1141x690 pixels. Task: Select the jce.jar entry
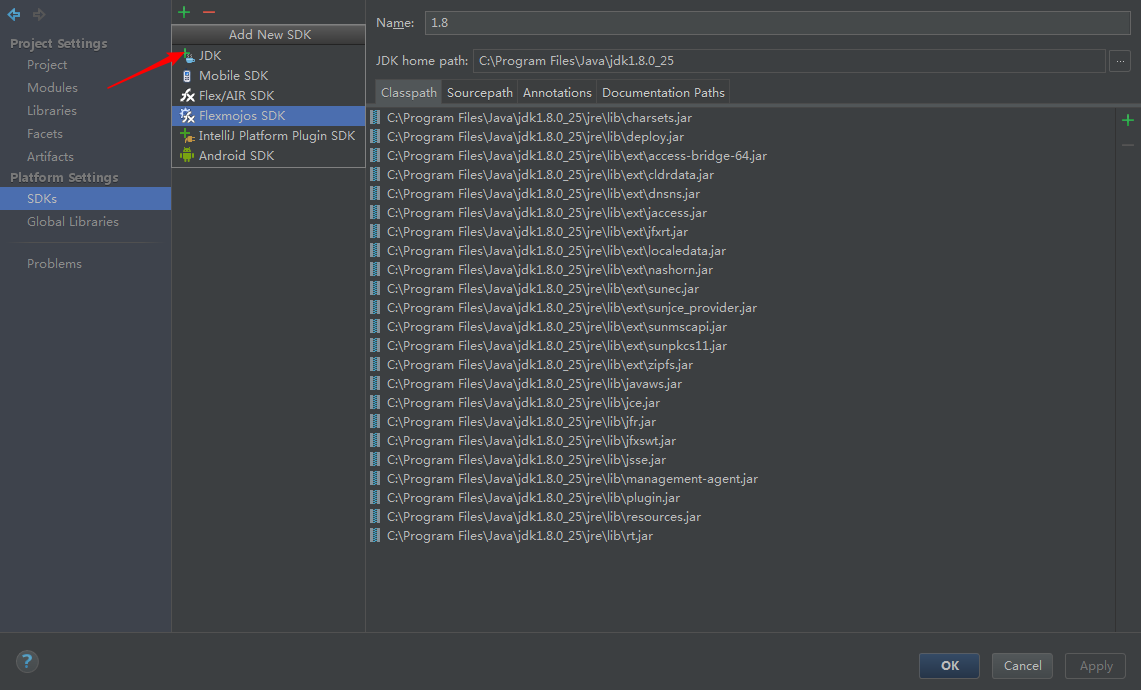pyautogui.click(x=515, y=402)
